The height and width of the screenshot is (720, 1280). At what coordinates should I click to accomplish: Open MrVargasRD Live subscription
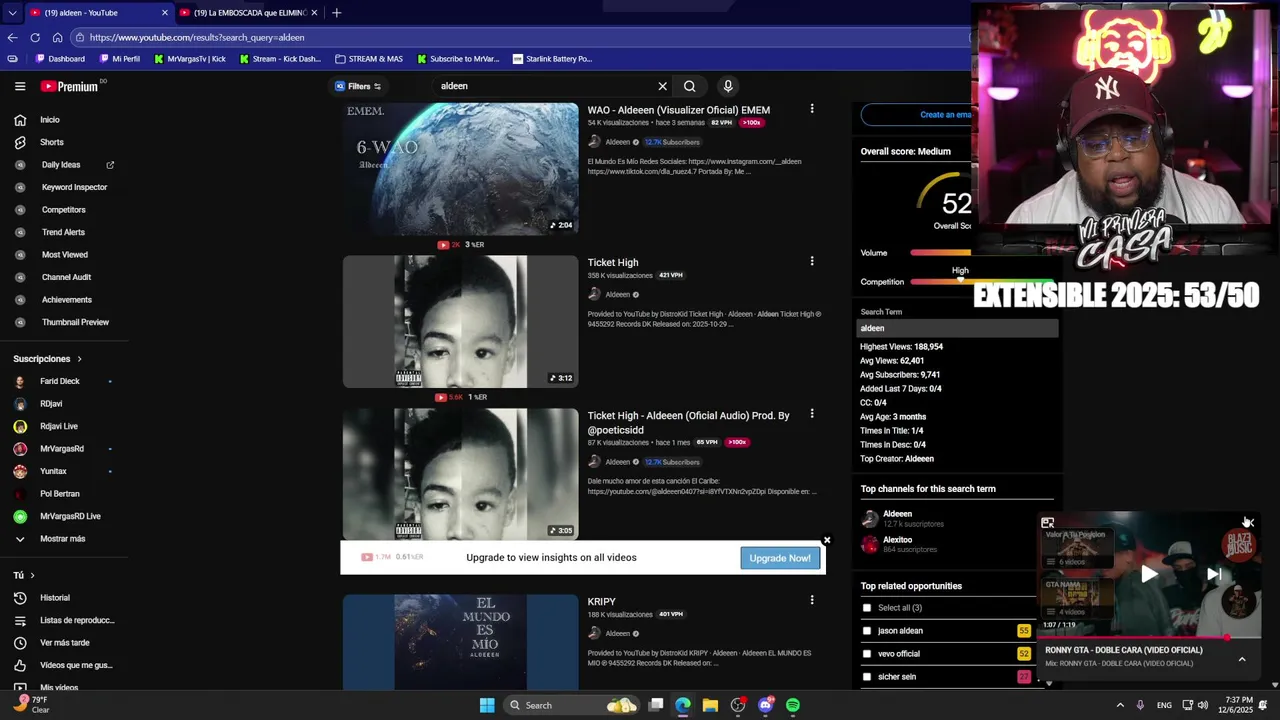tap(70, 516)
